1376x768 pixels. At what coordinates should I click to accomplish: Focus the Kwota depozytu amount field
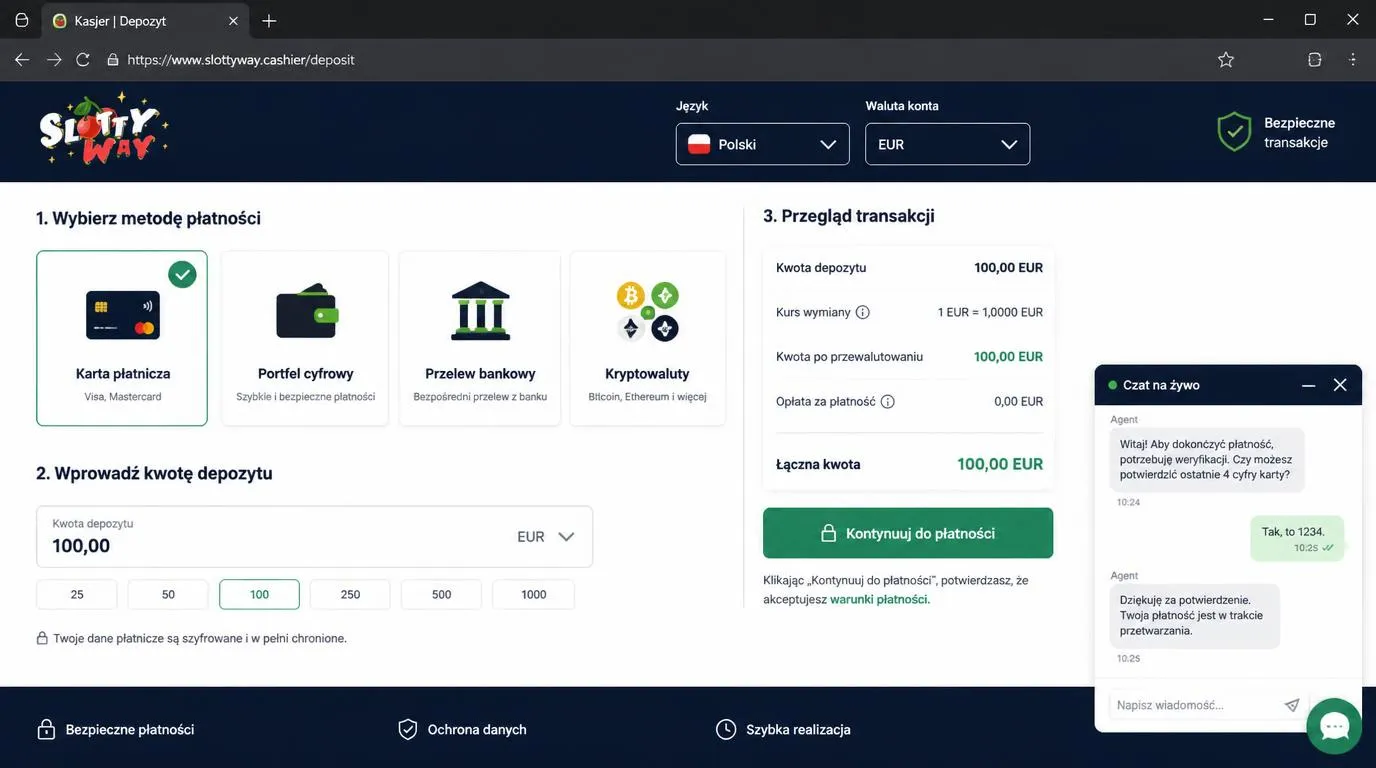pos(314,537)
